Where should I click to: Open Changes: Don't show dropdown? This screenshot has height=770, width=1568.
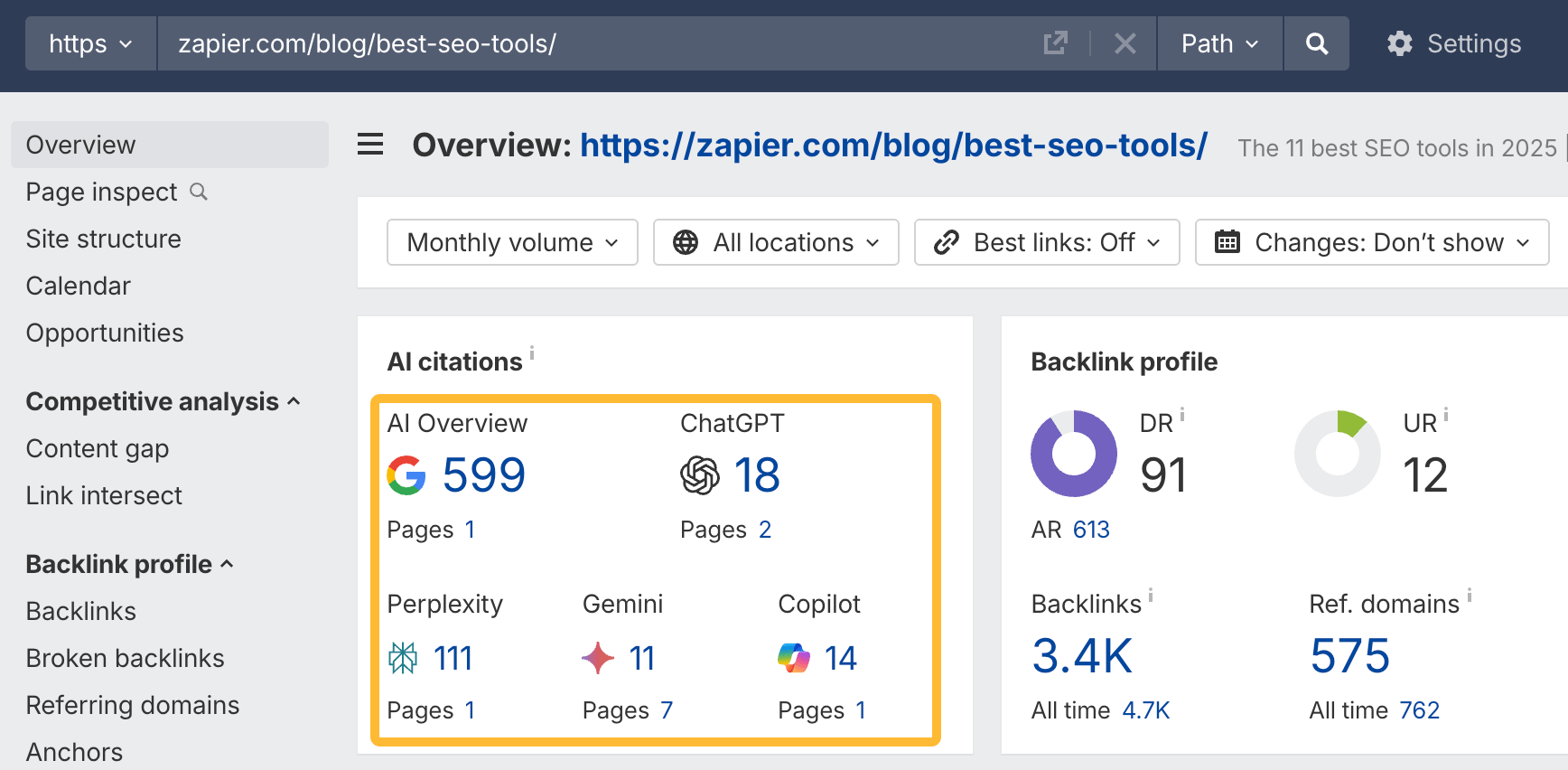[x=1372, y=242]
